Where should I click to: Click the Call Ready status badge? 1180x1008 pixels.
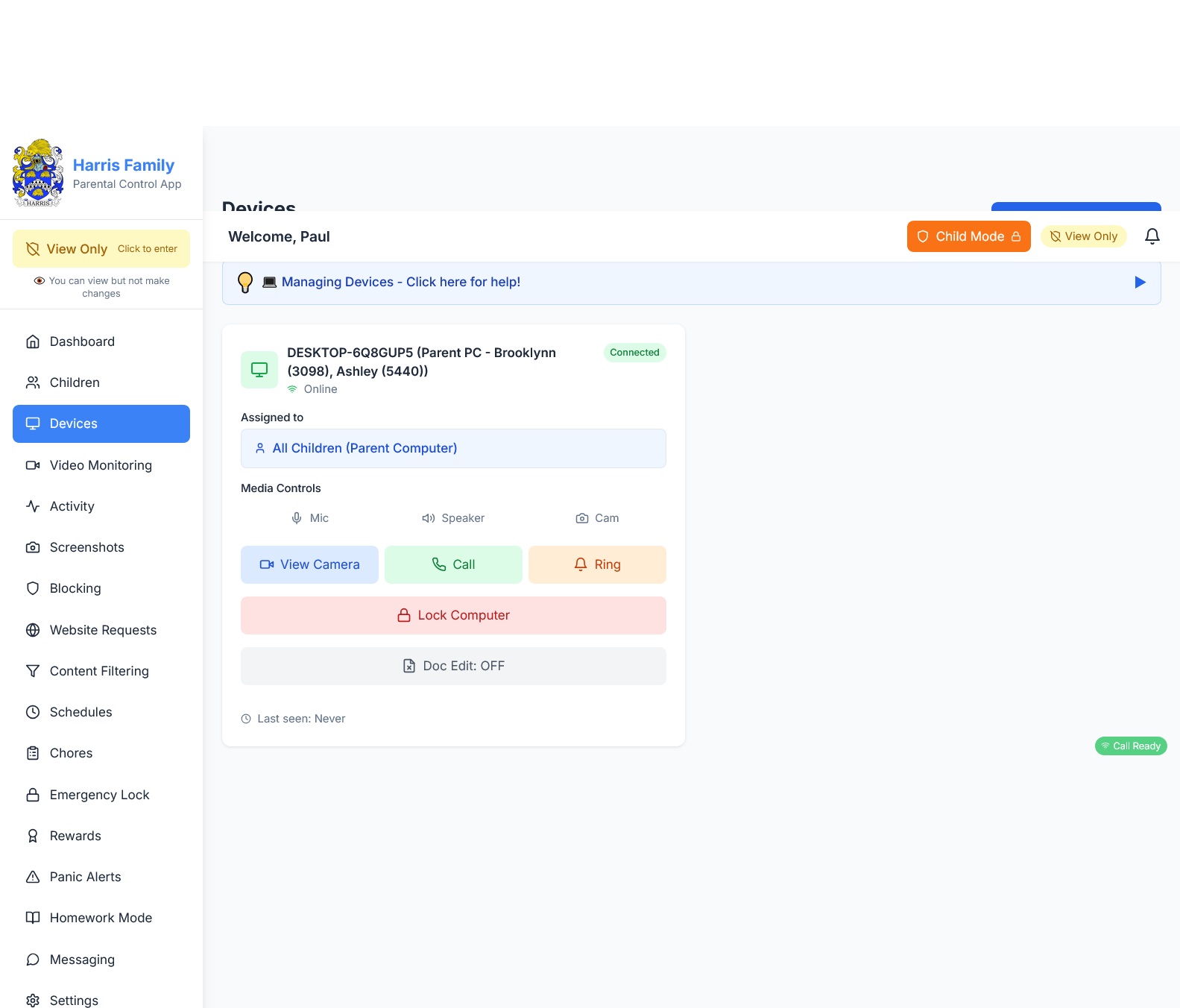click(1130, 746)
